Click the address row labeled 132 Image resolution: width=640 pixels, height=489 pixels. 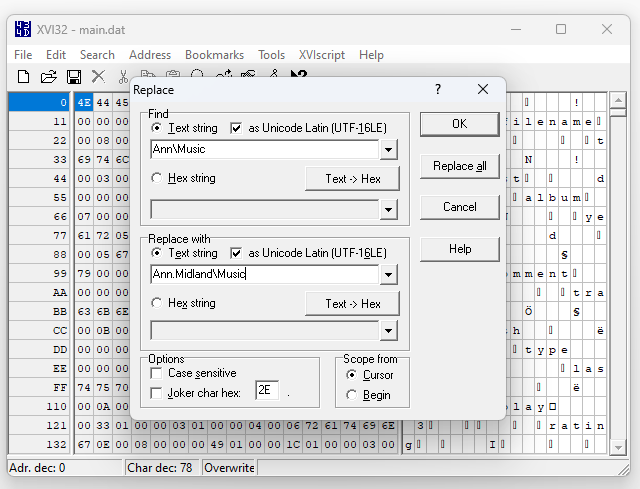click(39, 445)
